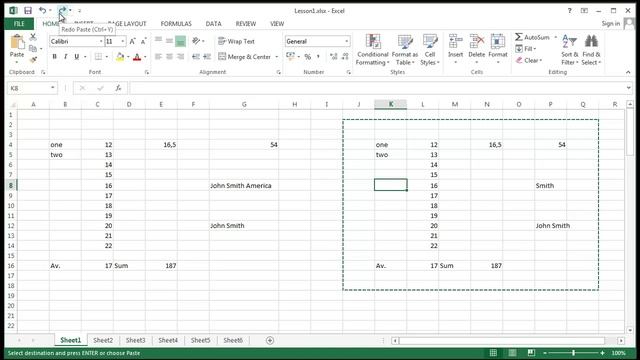640x360 pixels.
Task: Toggle Italic formatting
Action: (65, 57)
